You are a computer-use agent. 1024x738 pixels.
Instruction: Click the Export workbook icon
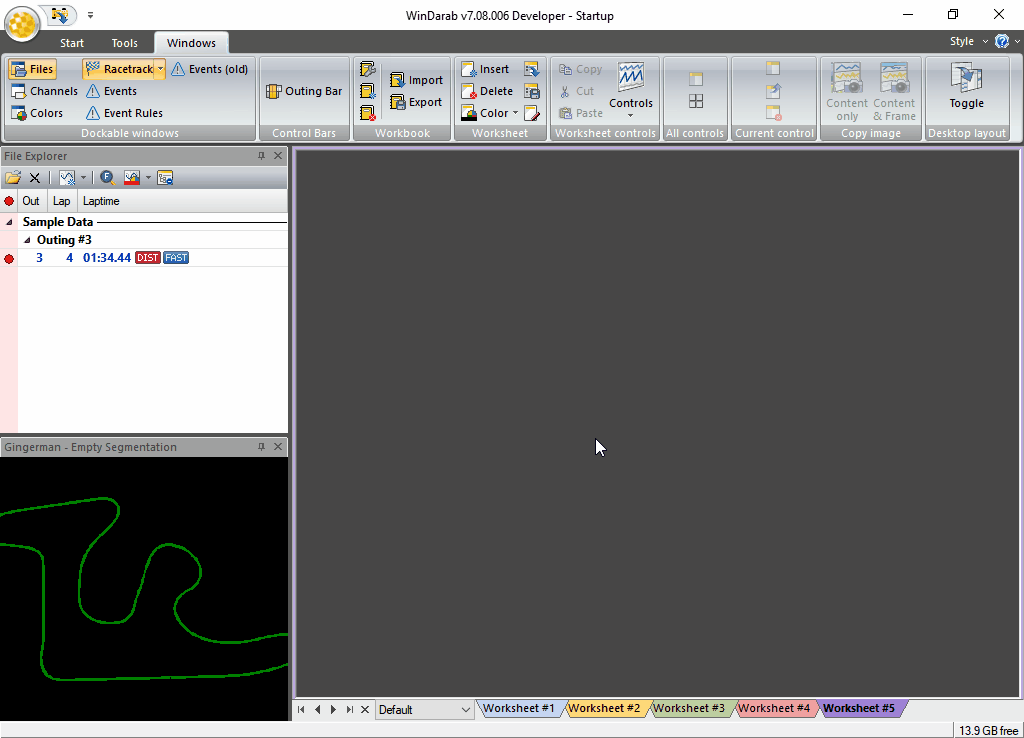coord(397,103)
